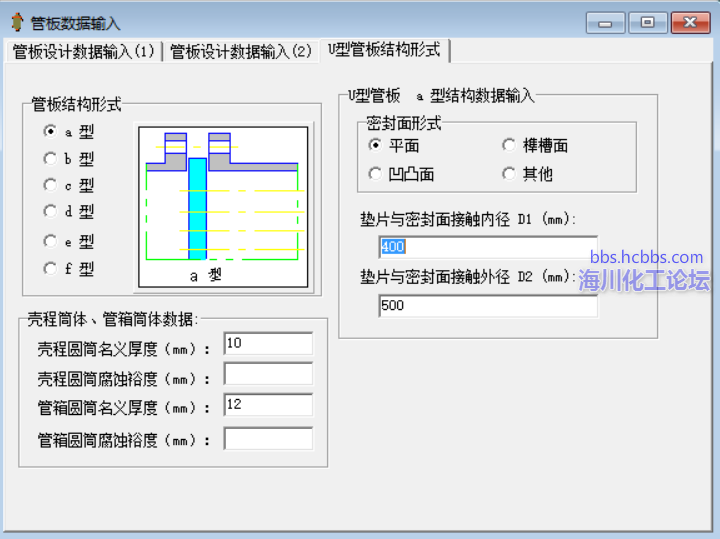
Task: Click the 垫片与密封面接触外径 D2 label
Action: [x=468, y=277]
